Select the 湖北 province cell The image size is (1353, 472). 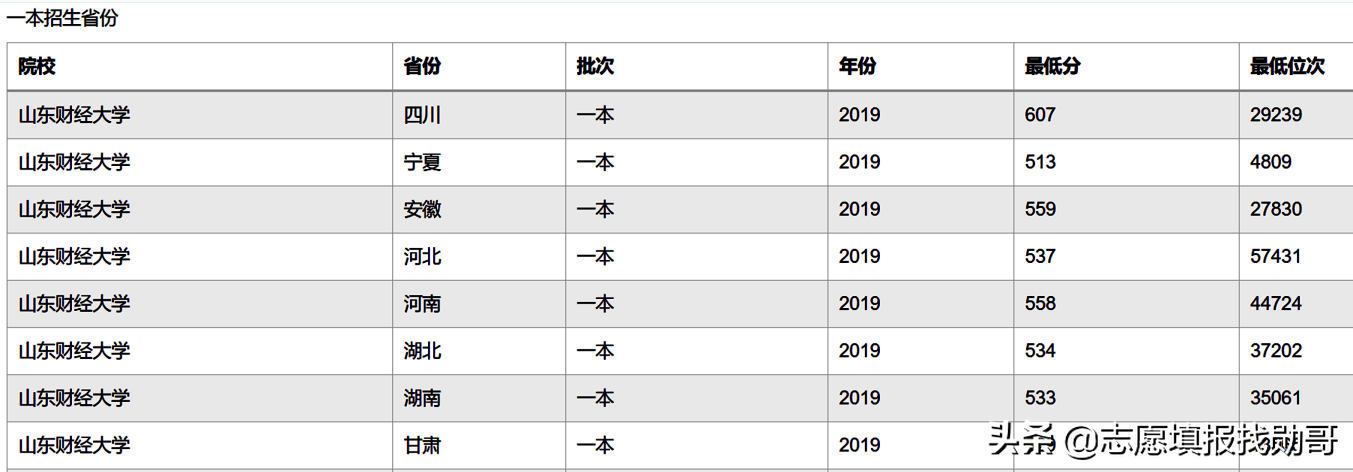pyautogui.click(x=422, y=351)
